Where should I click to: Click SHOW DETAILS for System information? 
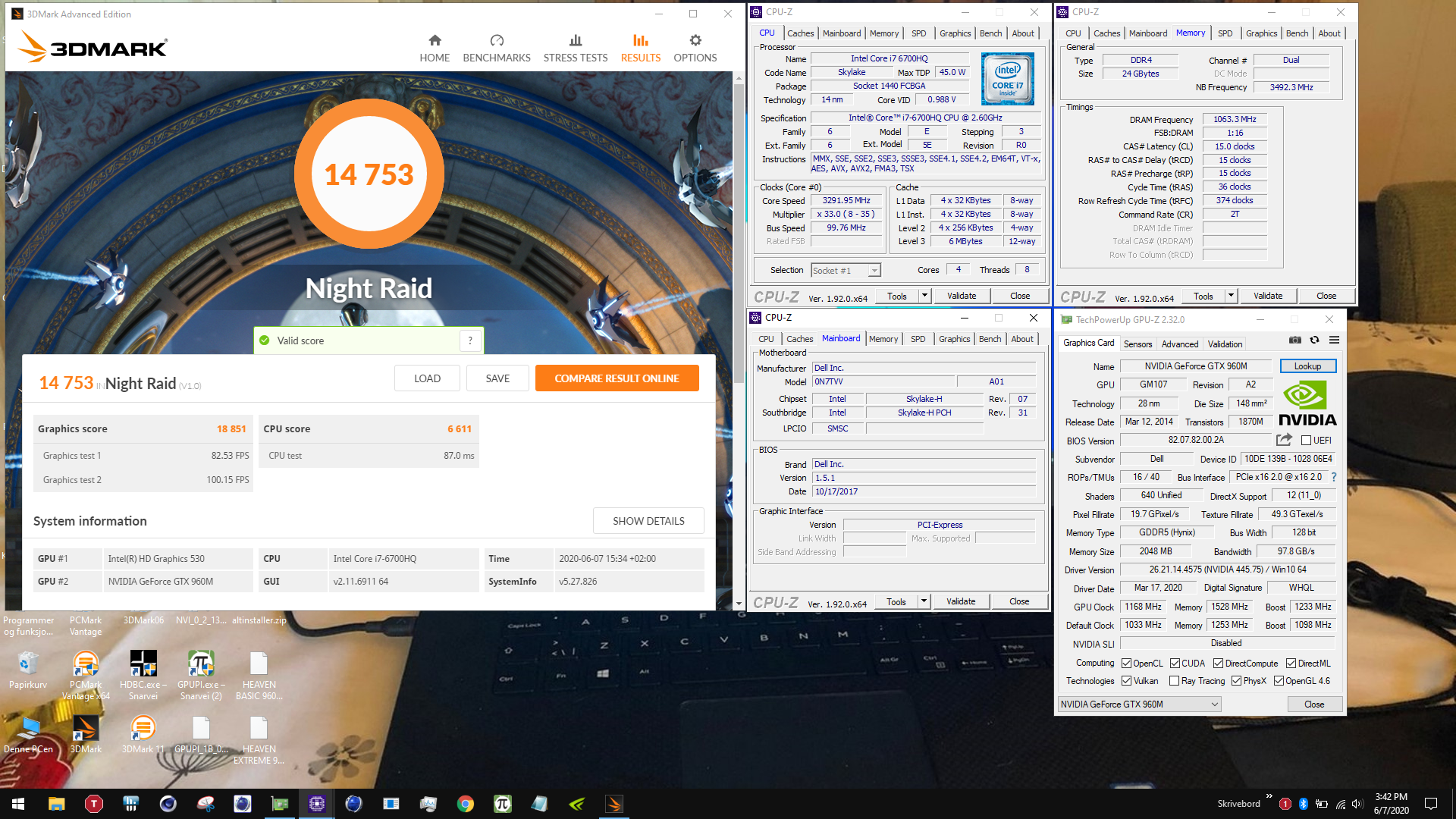point(648,521)
